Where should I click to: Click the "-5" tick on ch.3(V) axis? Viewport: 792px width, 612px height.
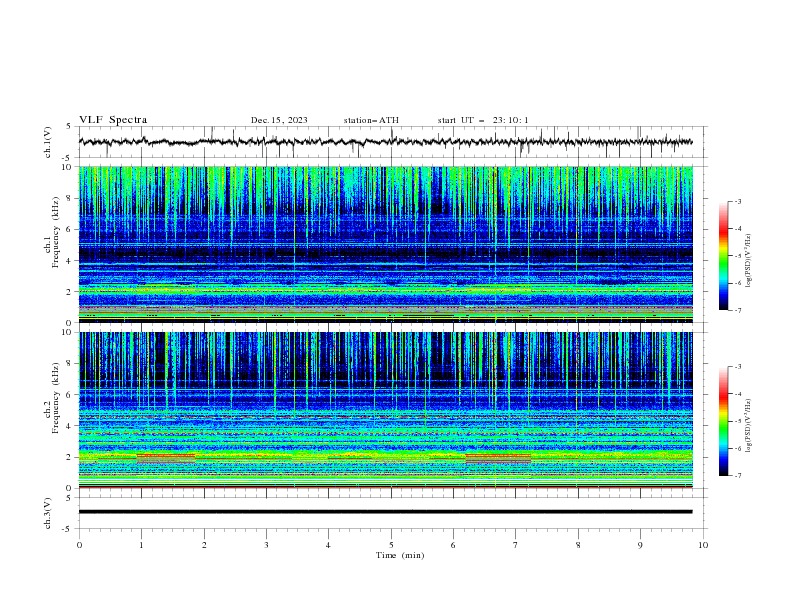[x=68, y=529]
